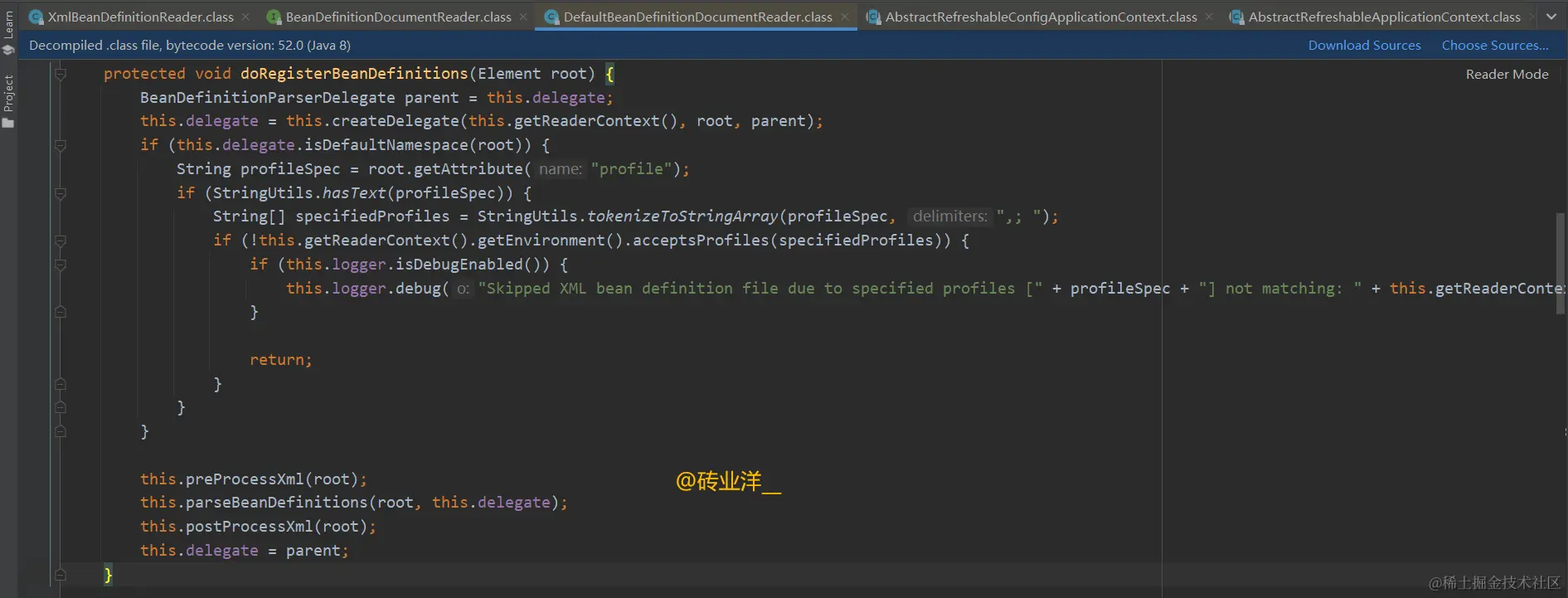
Task: Click class icon of AbstractRefreshableApplicationContext tab
Action: tap(1237, 17)
